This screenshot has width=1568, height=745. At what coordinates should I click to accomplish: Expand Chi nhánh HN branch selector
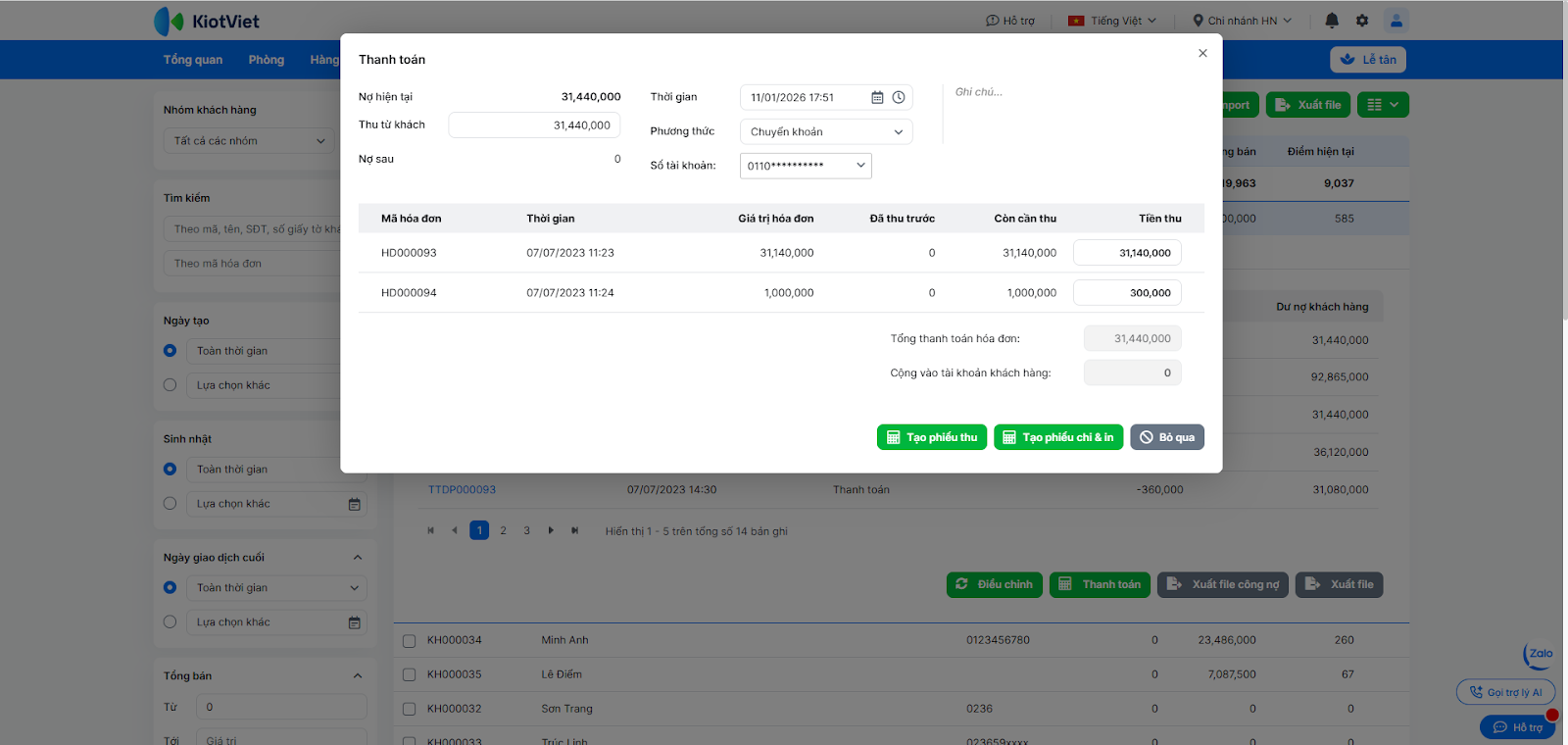[x=1242, y=21]
